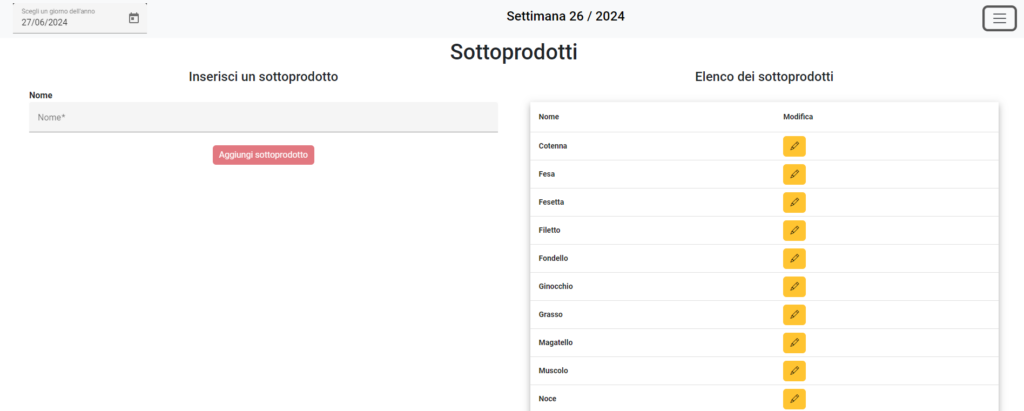The image size is (1024, 411).
Task: Edit the Fondello sottoprodotto
Action: (x=794, y=259)
